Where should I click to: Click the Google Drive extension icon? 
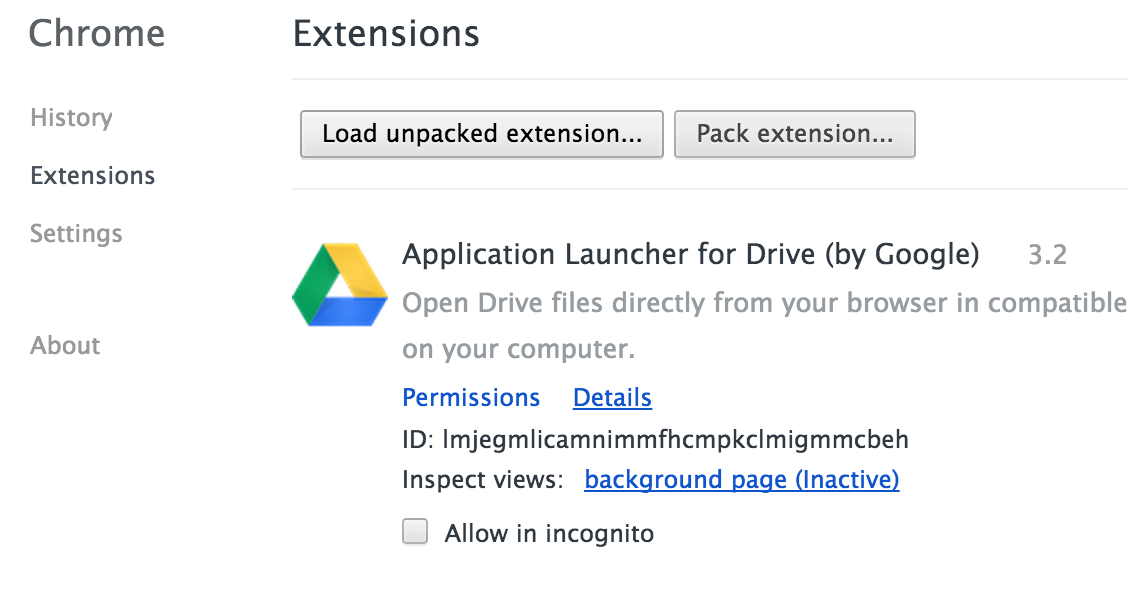click(340, 285)
